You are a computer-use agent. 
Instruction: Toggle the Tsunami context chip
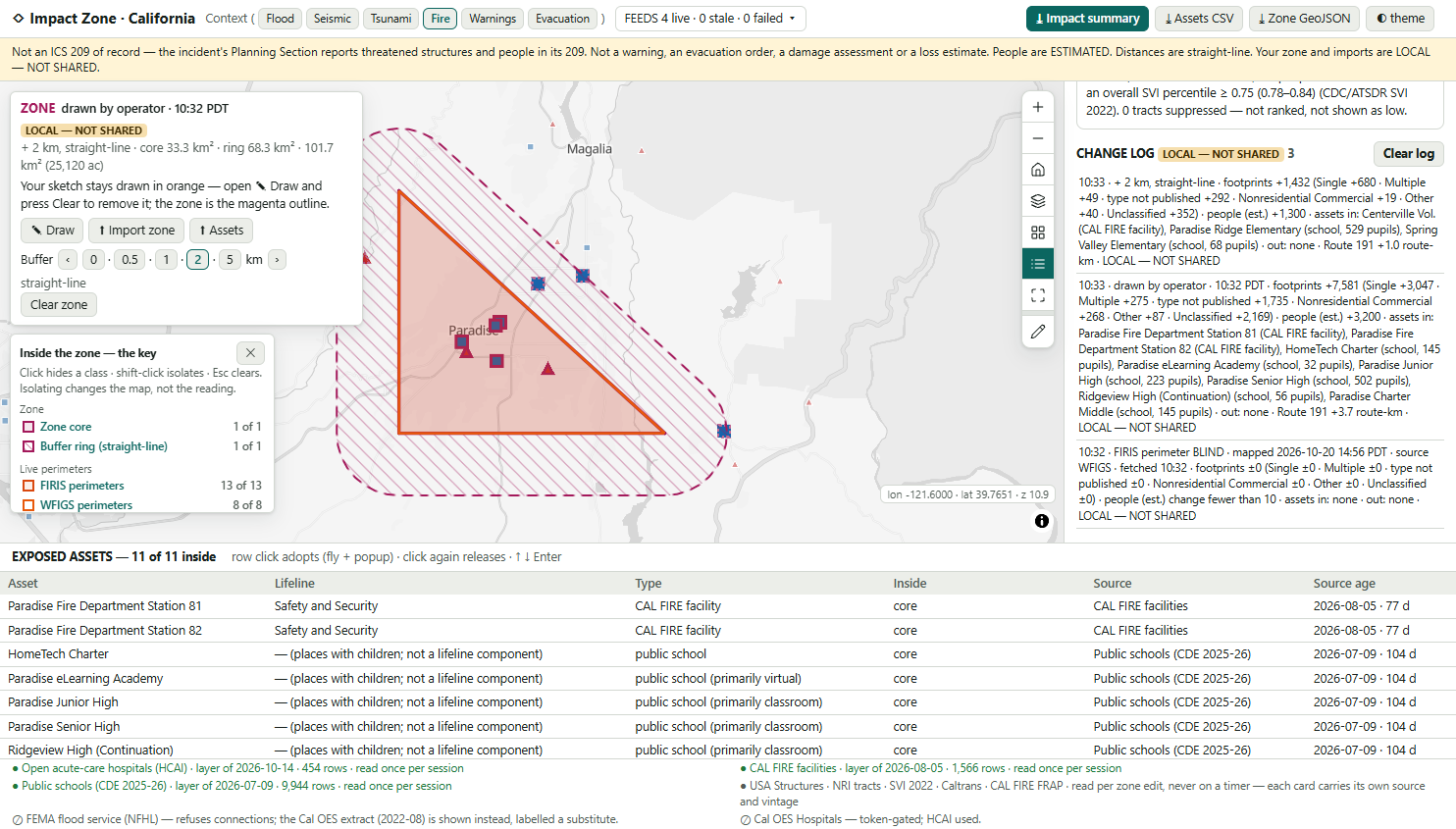390,18
